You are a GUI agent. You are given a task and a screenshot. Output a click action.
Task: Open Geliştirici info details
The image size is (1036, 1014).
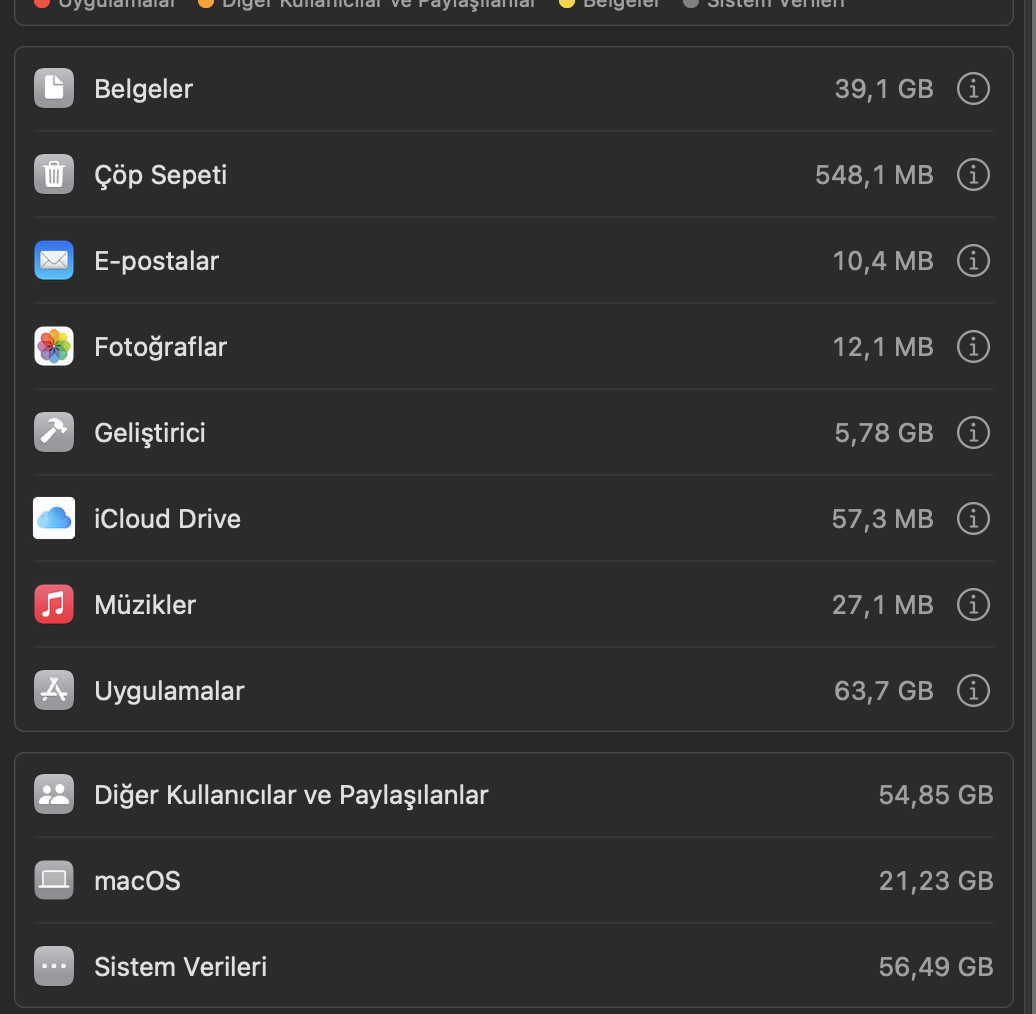(x=973, y=433)
